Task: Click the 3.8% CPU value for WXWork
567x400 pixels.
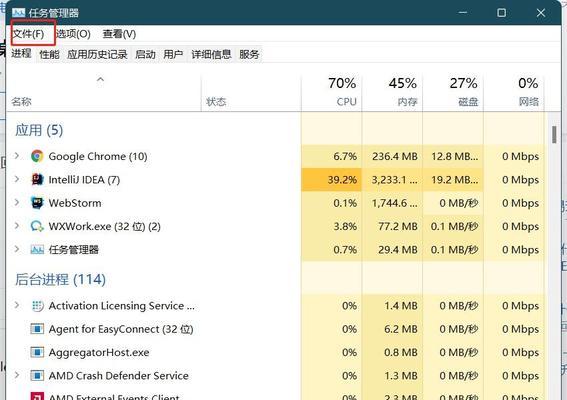Action: tap(345, 227)
